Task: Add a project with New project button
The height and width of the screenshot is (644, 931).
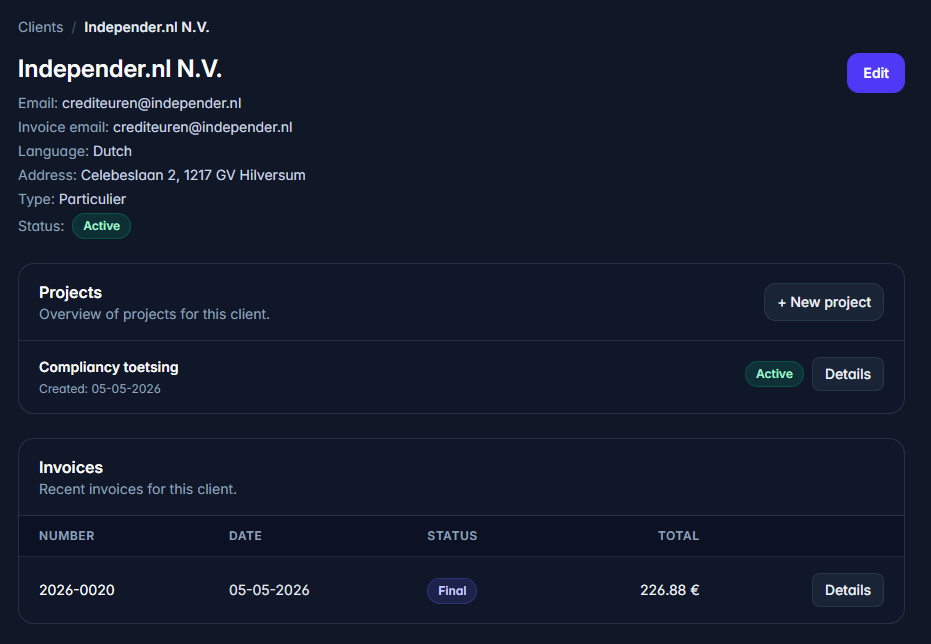Action: (x=824, y=302)
